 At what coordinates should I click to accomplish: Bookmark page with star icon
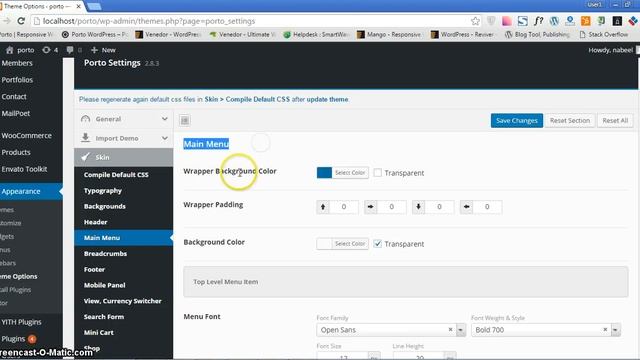[x=475, y=21]
